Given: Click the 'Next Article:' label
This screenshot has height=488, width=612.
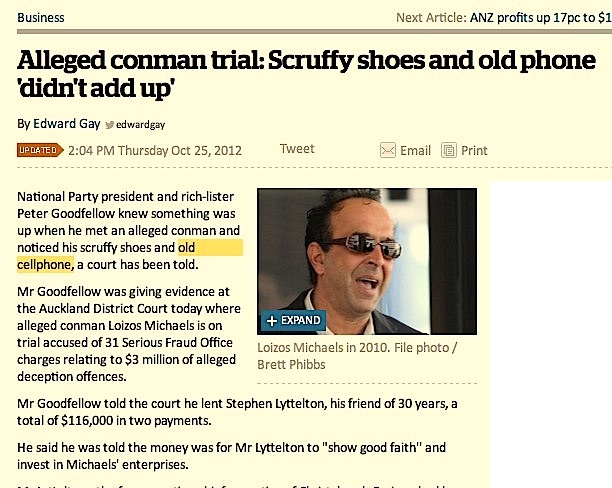Looking at the screenshot, I should point(431,18).
